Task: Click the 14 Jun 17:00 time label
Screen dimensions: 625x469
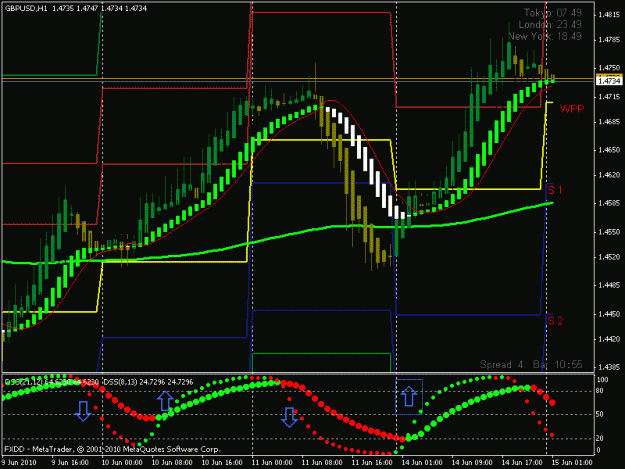Action: tap(521, 463)
